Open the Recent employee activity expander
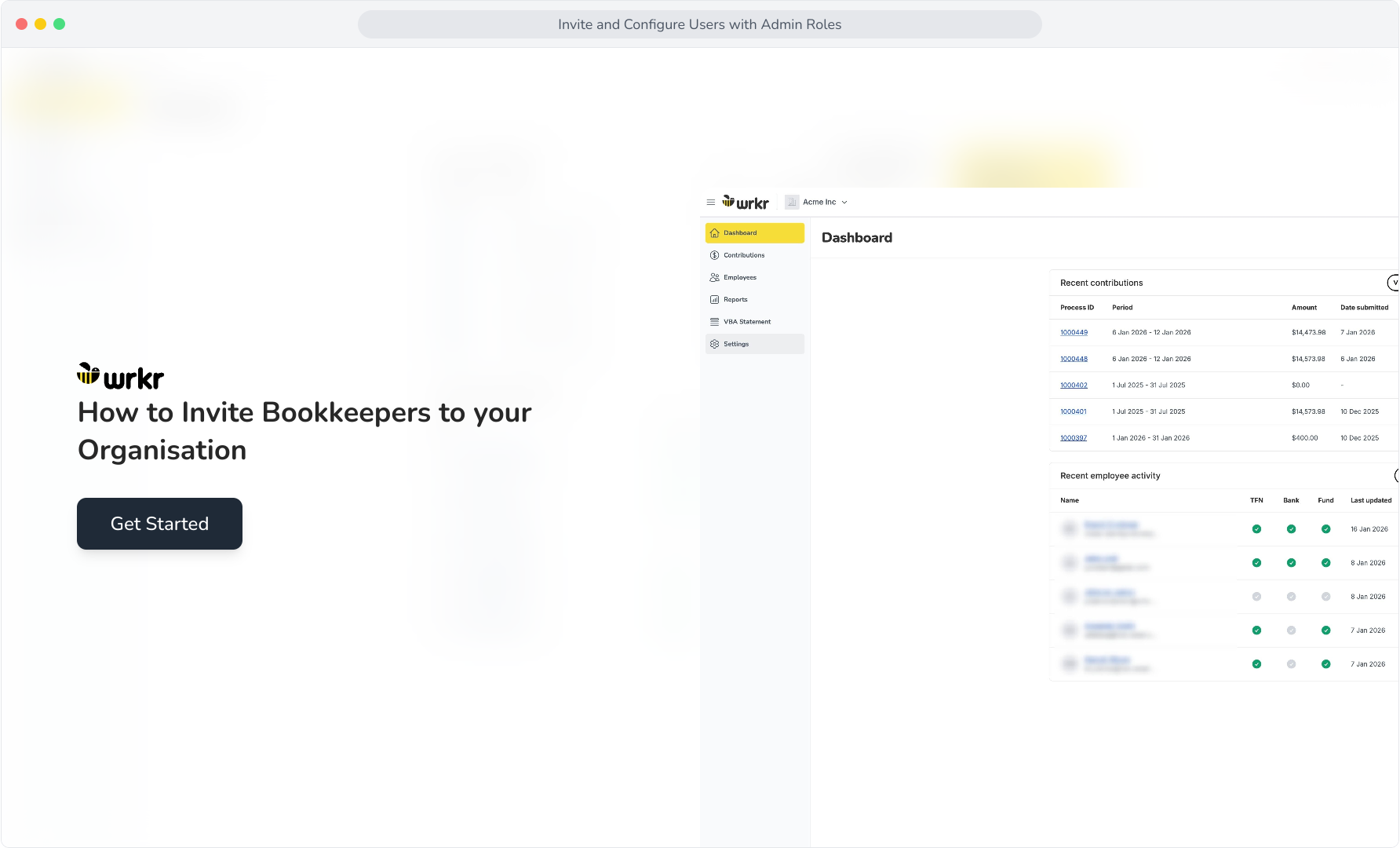The height and width of the screenshot is (848, 1400). 1396,476
